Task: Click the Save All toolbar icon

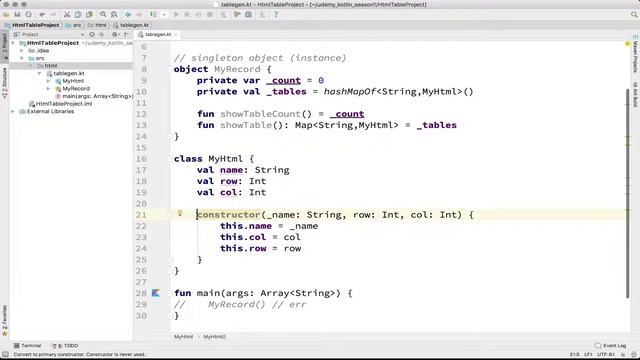Action: [17, 15]
